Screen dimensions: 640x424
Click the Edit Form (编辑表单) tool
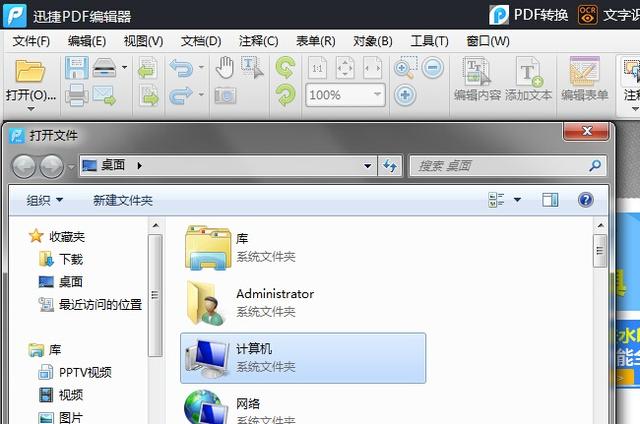coord(584,79)
